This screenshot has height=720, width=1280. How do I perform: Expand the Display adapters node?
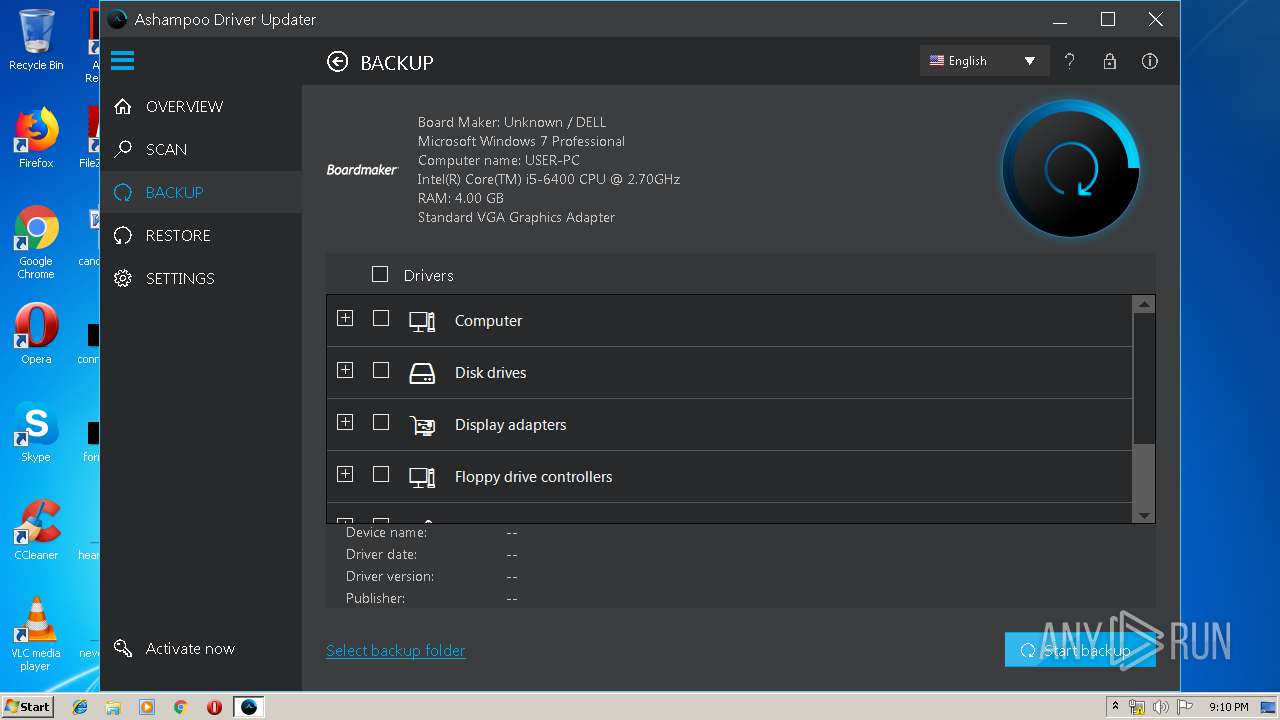[345, 422]
